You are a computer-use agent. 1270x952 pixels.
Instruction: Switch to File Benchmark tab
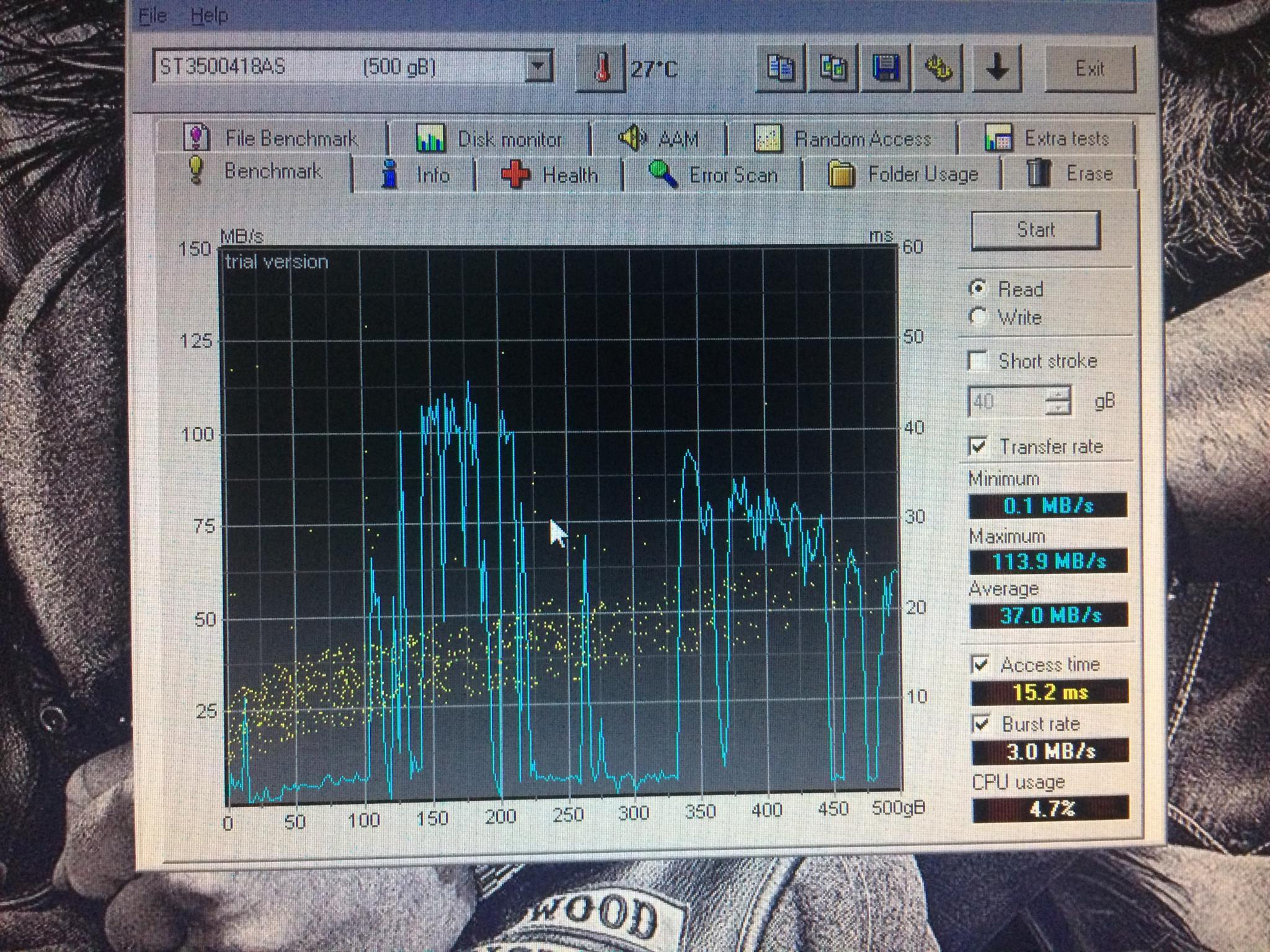coord(272,138)
